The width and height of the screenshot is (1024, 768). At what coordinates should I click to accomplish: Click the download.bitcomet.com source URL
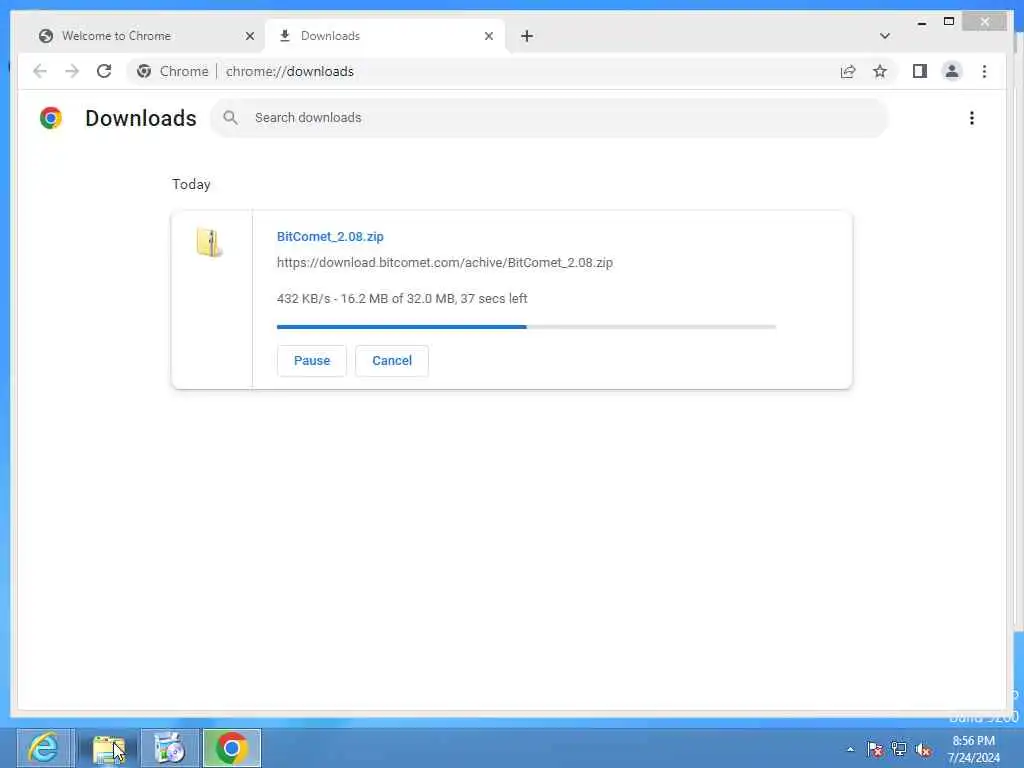(x=445, y=263)
